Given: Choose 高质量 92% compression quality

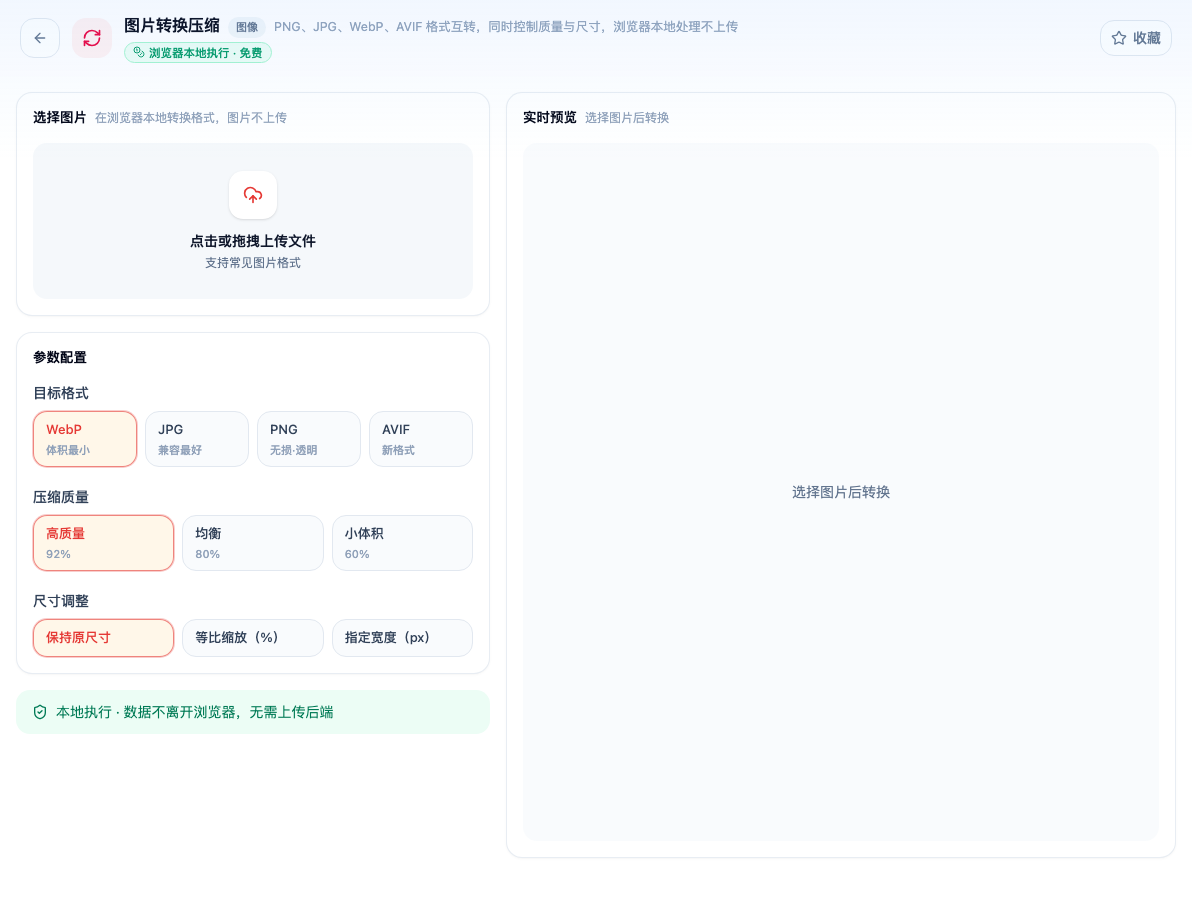Looking at the screenshot, I should pos(103,543).
